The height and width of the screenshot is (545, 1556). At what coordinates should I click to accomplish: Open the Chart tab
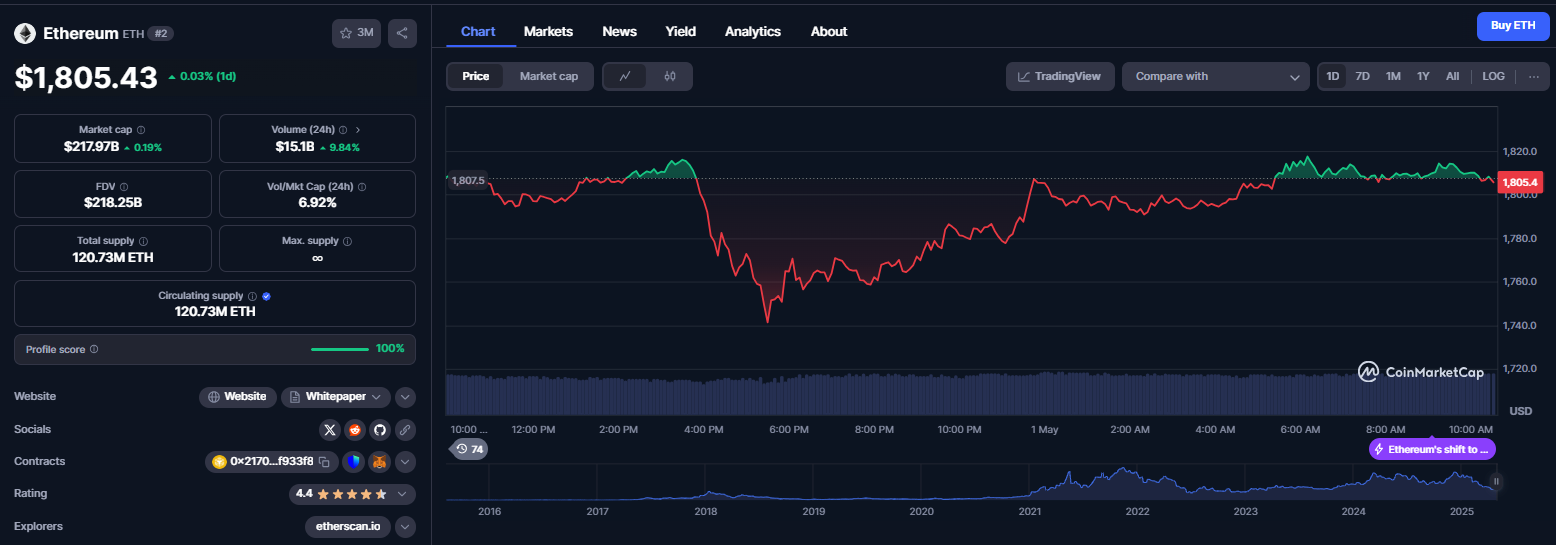coord(478,31)
